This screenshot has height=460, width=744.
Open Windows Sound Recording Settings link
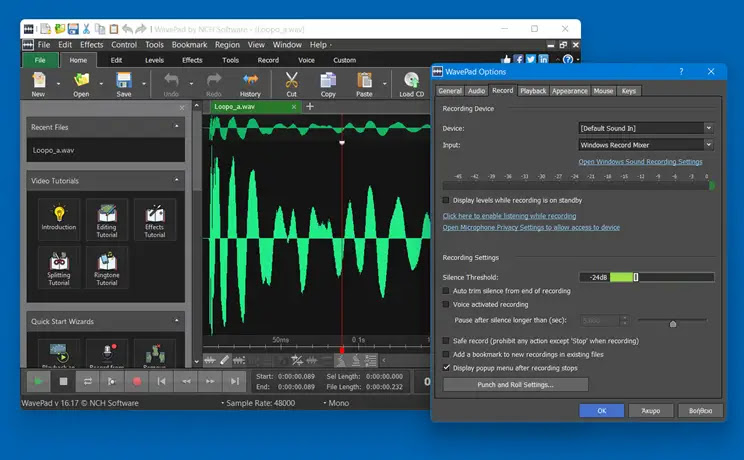tap(640, 162)
